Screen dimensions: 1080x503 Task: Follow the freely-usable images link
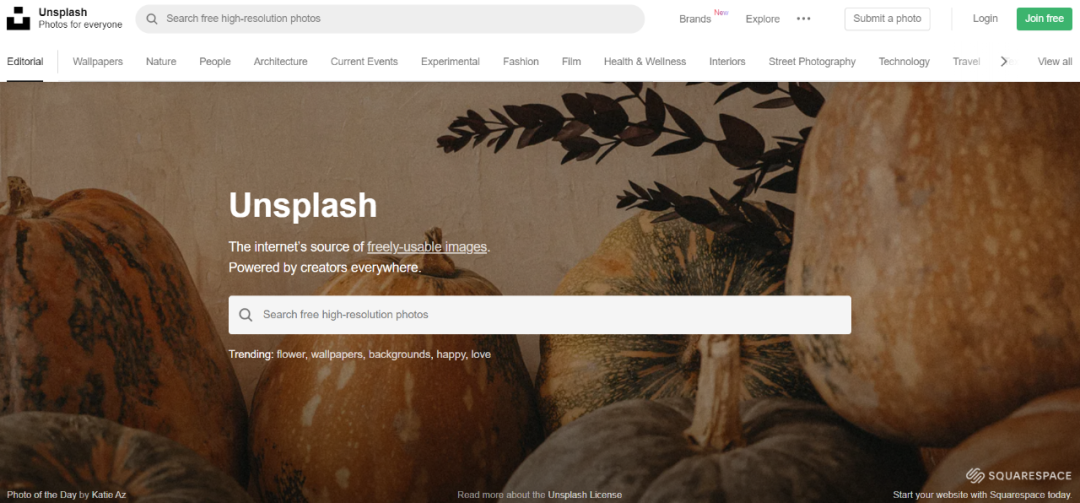click(x=427, y=247)
